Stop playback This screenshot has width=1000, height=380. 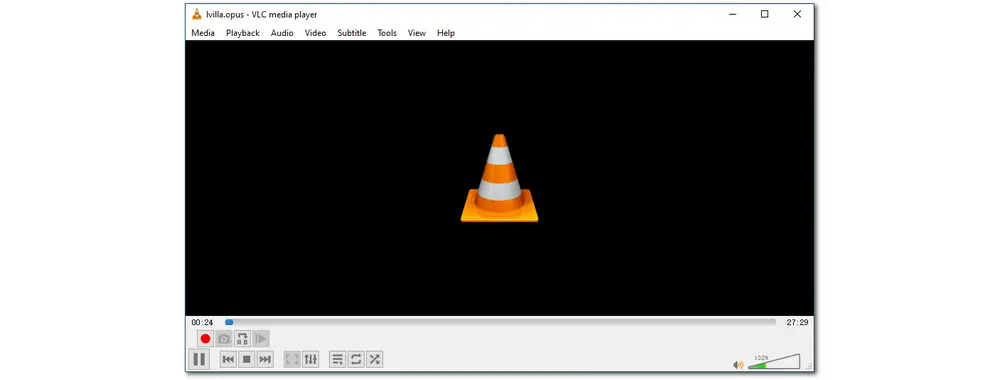point(247,360)
